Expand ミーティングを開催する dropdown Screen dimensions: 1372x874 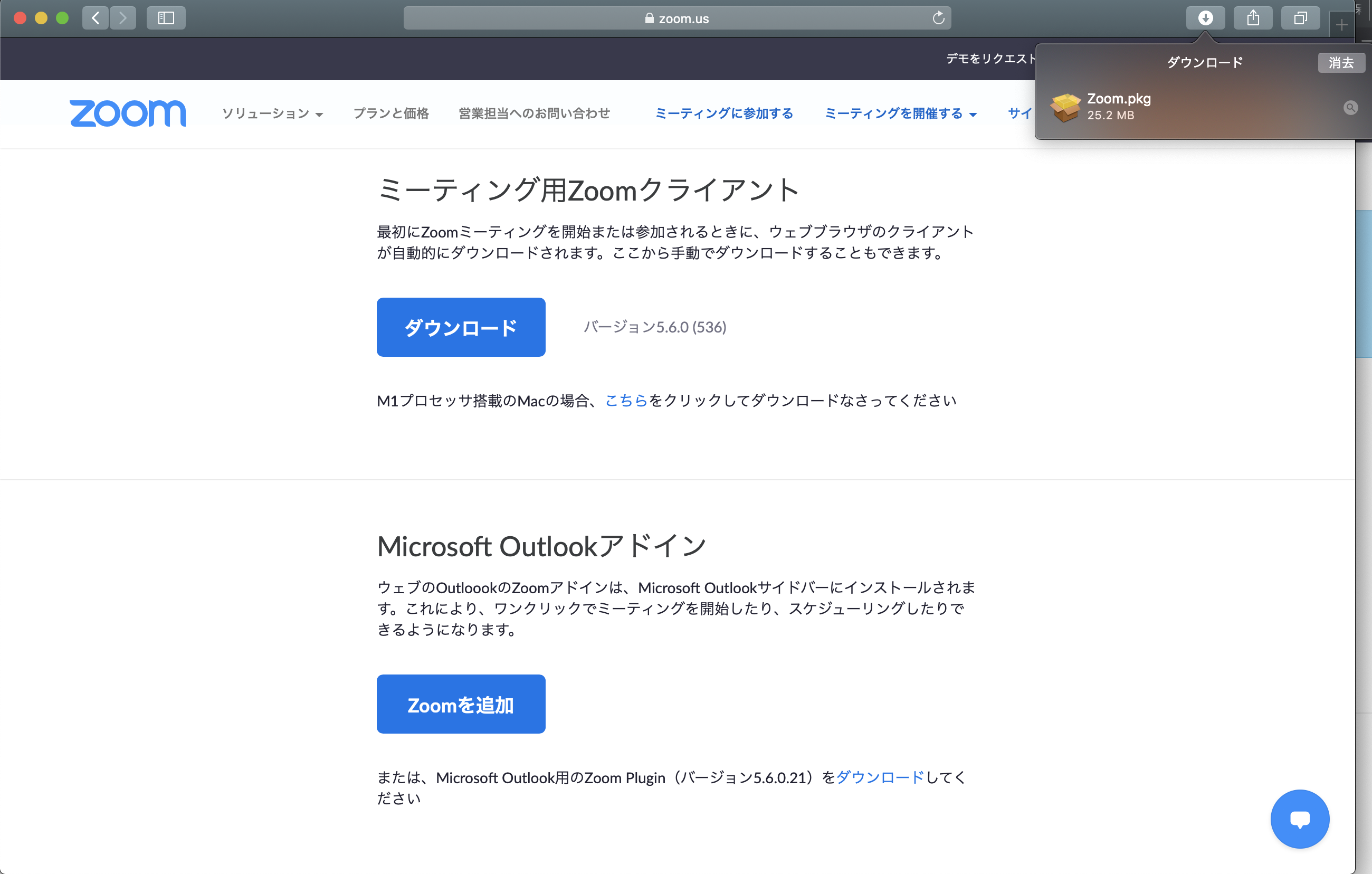point(900,113)
